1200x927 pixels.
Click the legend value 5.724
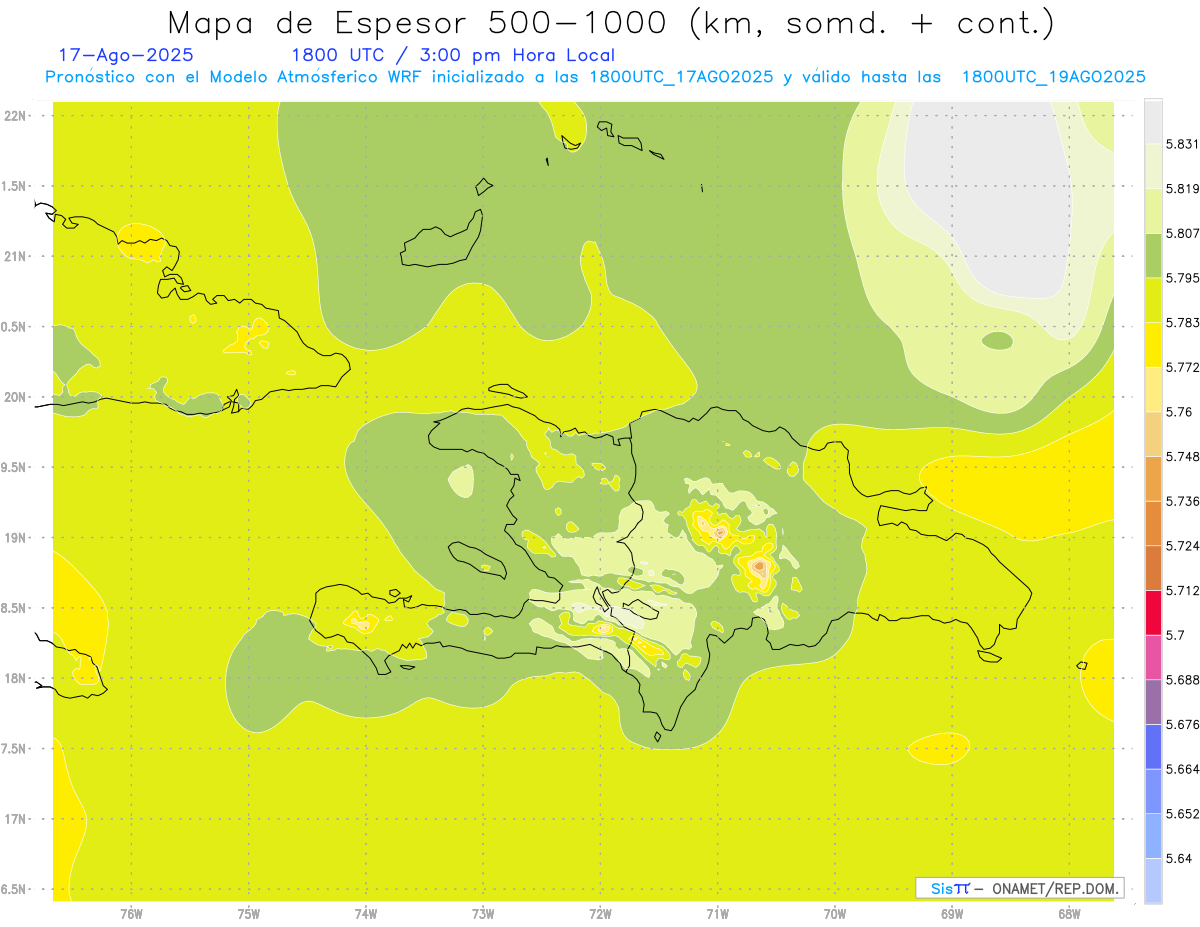[x=1183, y=546]
